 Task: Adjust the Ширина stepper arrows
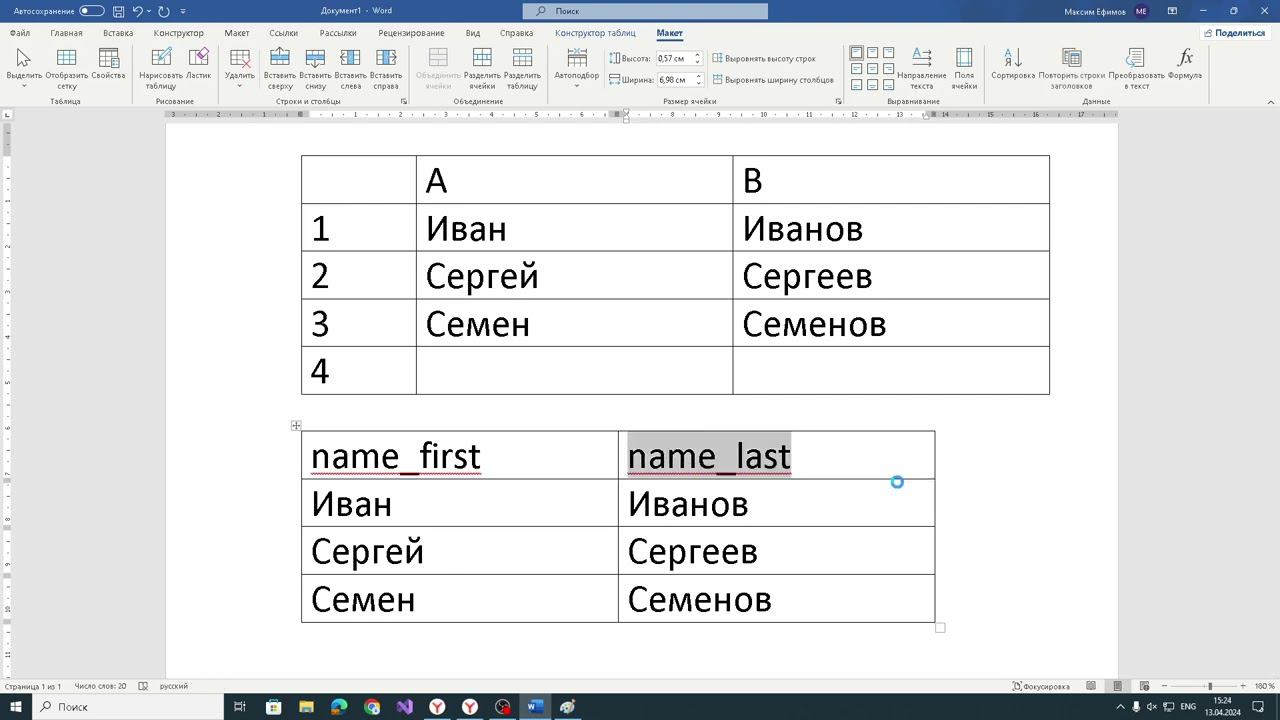click(698, 80)
